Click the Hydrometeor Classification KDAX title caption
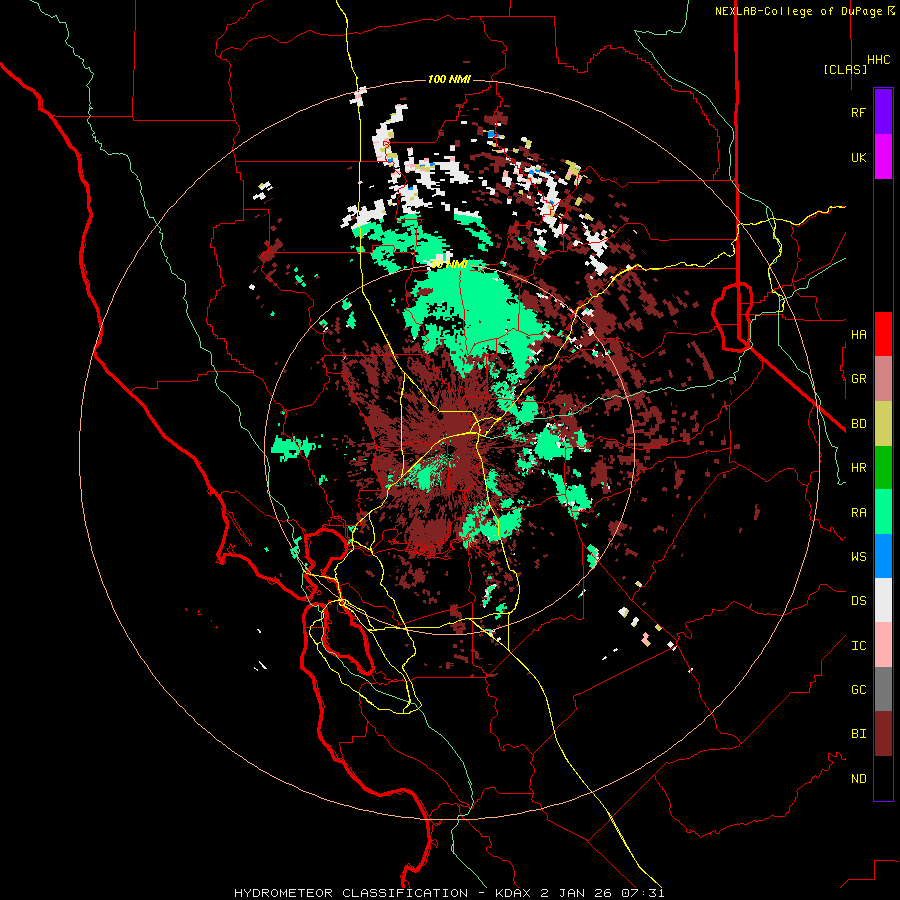The height and width of the screenshot is (900, 900). pyautogui.click(x=449, y=893)
